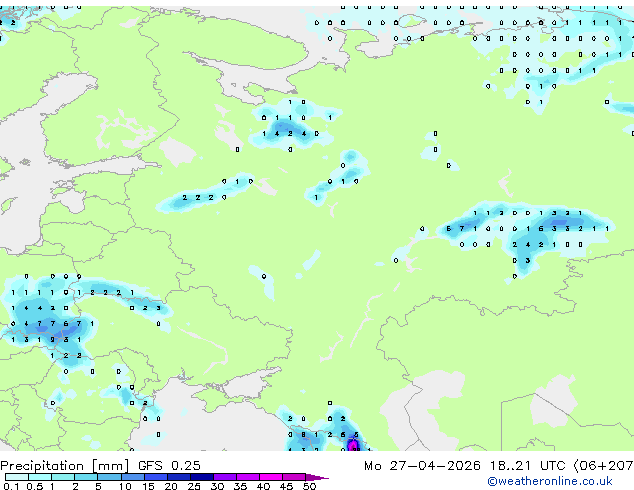Select the legend swatch between 35 and 40
This screenshot has height=490, width=634.
[248, 477]
